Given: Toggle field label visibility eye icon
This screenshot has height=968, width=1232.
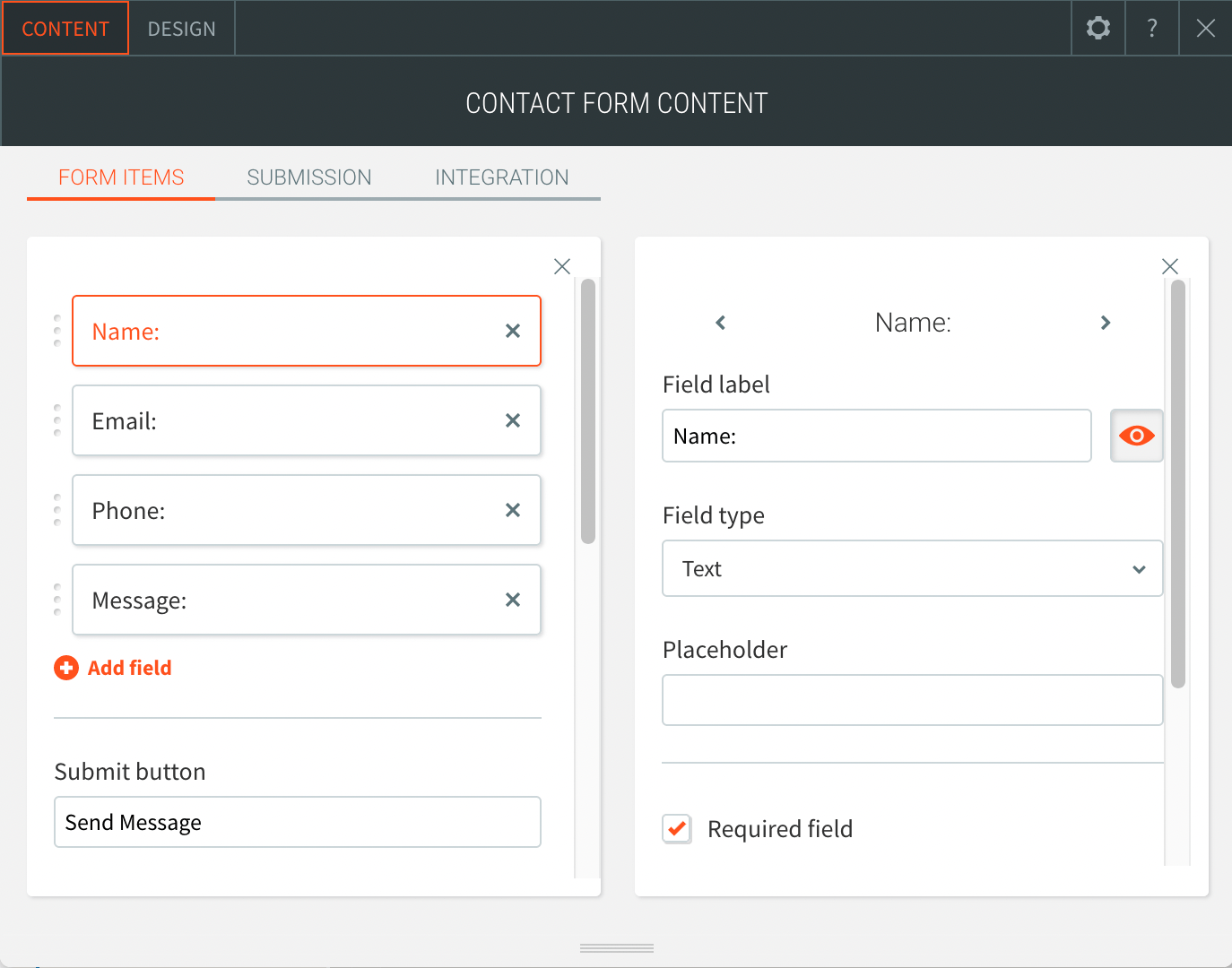Looking at the screenshot, I should pyautogui.click(x=1137, y=436).
